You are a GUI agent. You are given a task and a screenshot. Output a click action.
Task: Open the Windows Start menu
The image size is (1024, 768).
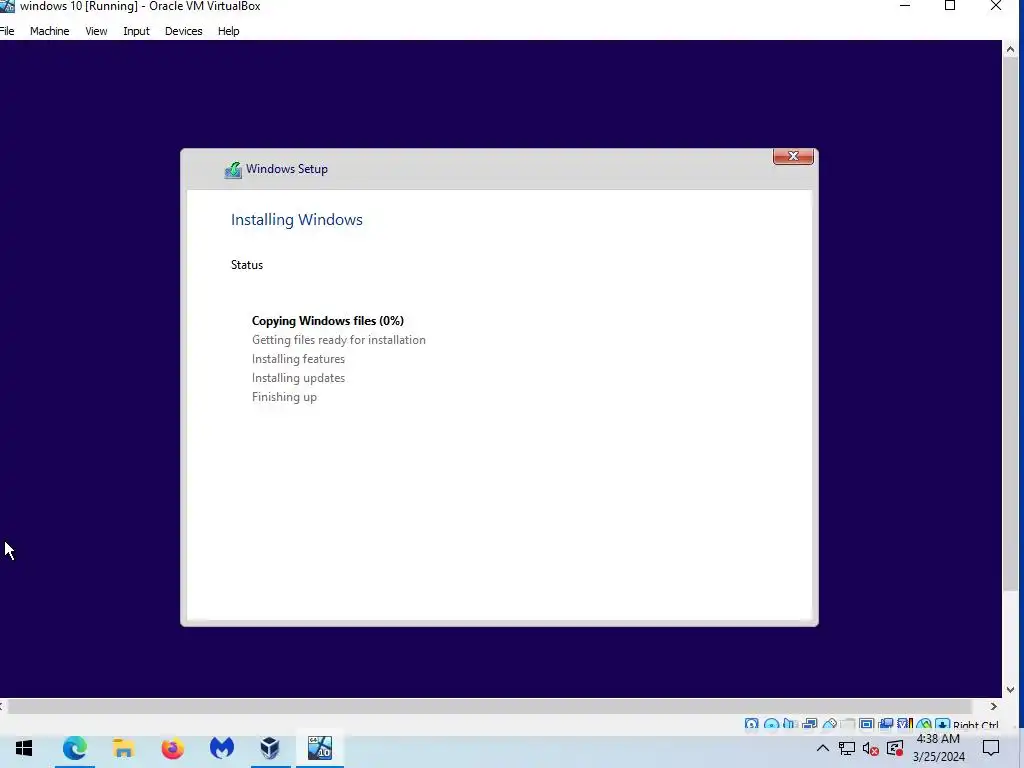point(24,748)
